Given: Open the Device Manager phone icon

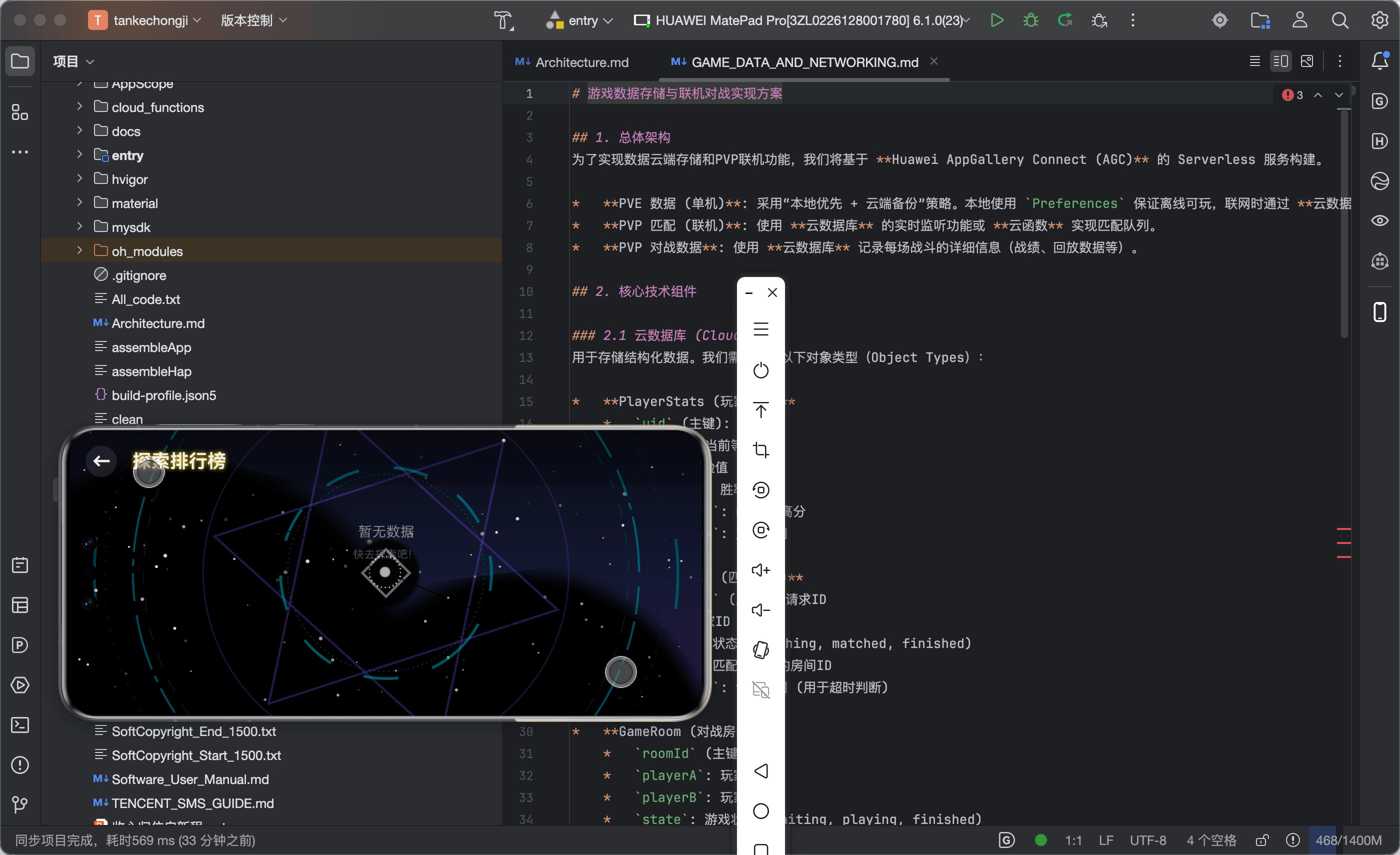Looking at the screenshot, I should click(1379, 312).
